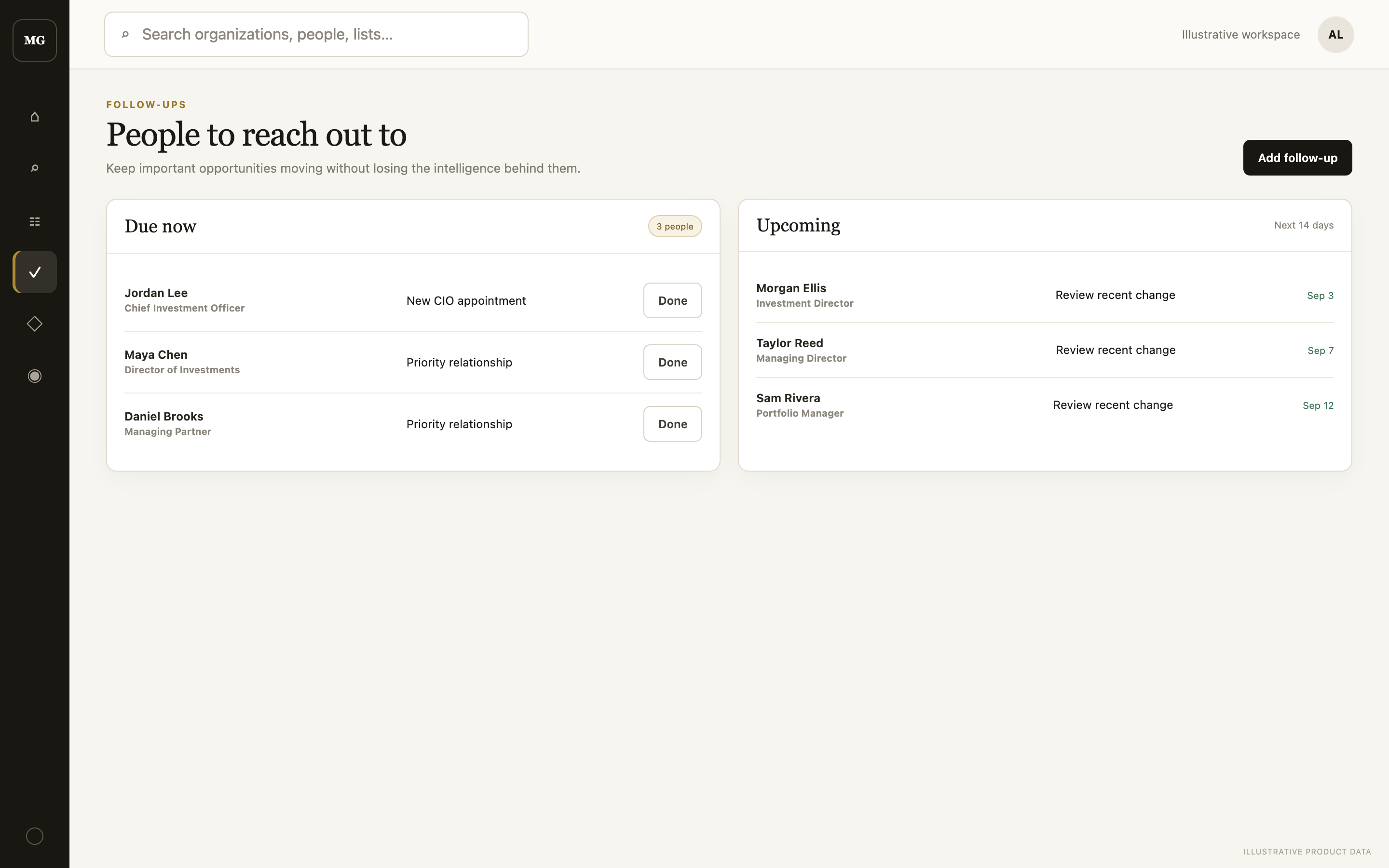This screenshot has height=868, width=1389.
Task: Click the New CIO appointment reason
Action: point(465,301)
